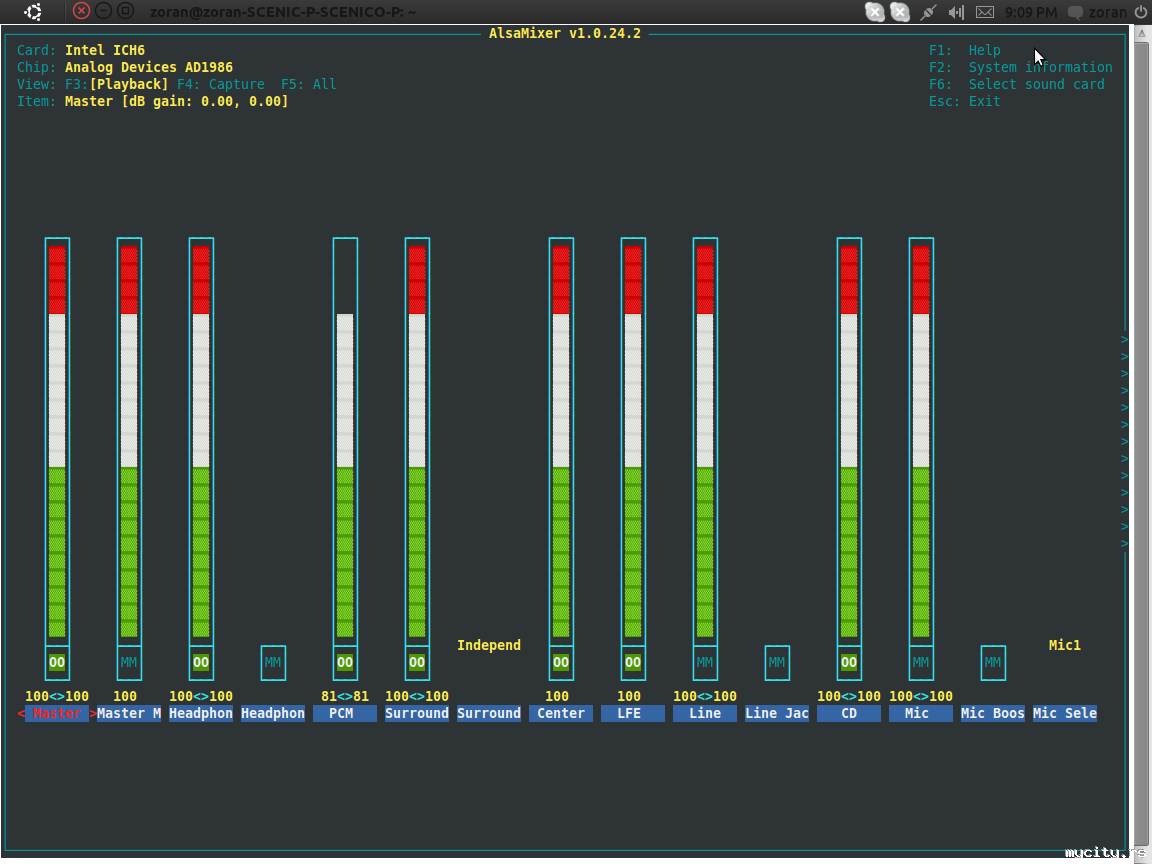Open the Ubuntu logo launcher

[x=33, y=12]
